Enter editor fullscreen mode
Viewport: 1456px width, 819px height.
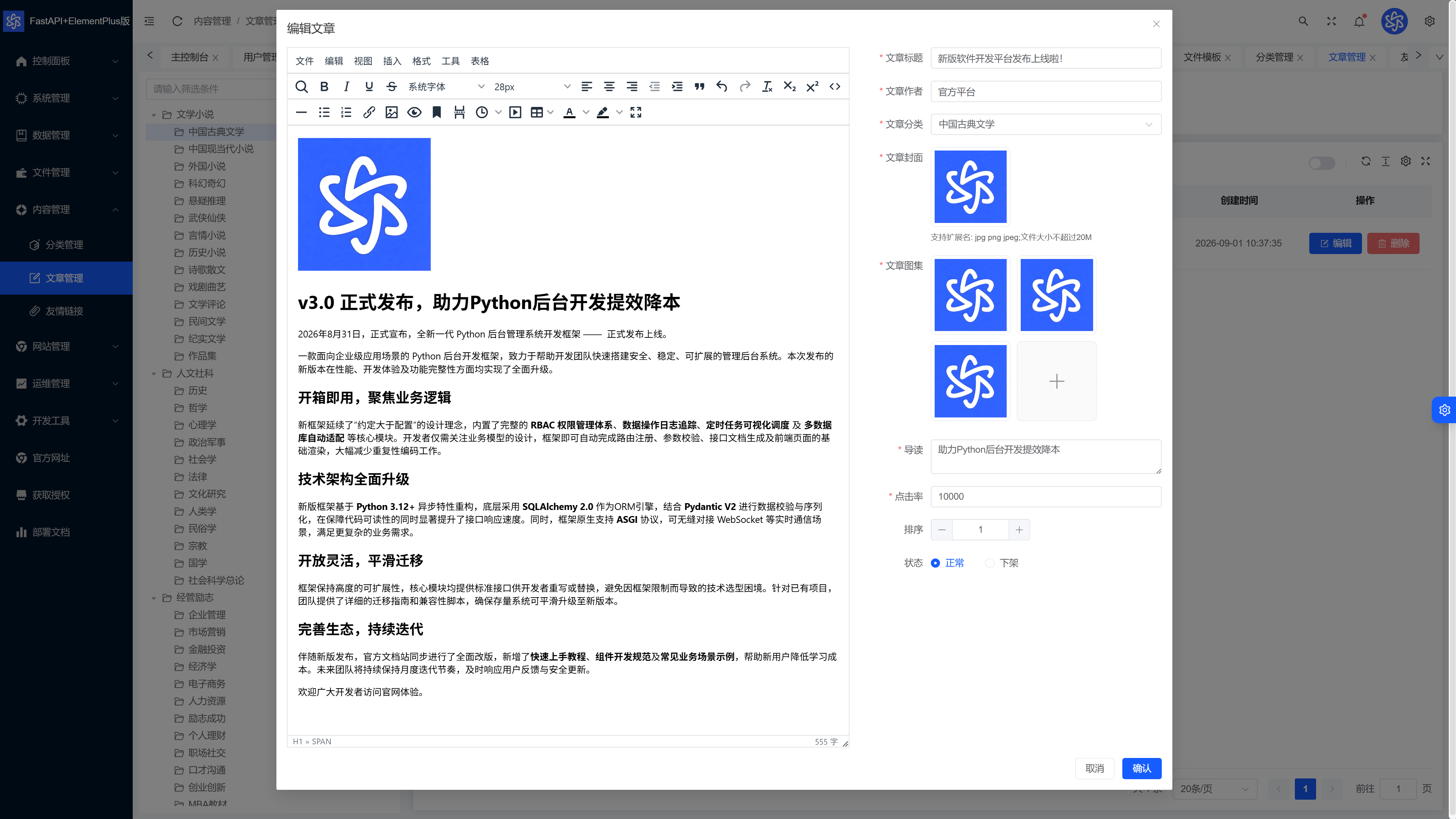[636, 113]
